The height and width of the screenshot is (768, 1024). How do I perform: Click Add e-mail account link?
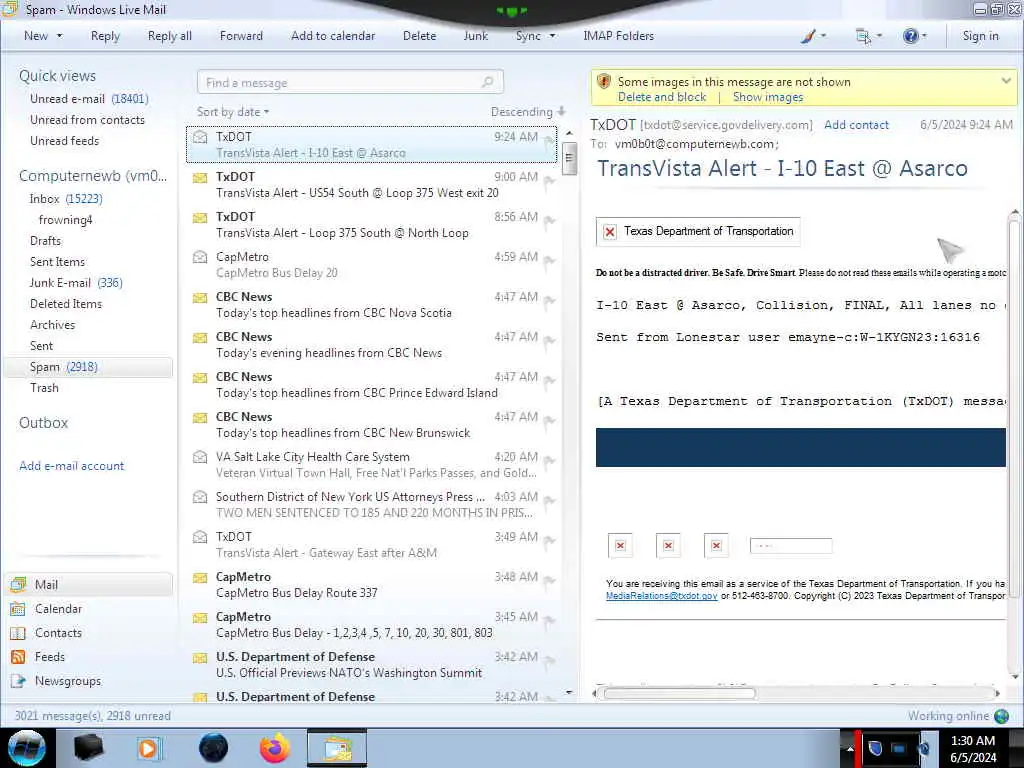tap(71, 466)
